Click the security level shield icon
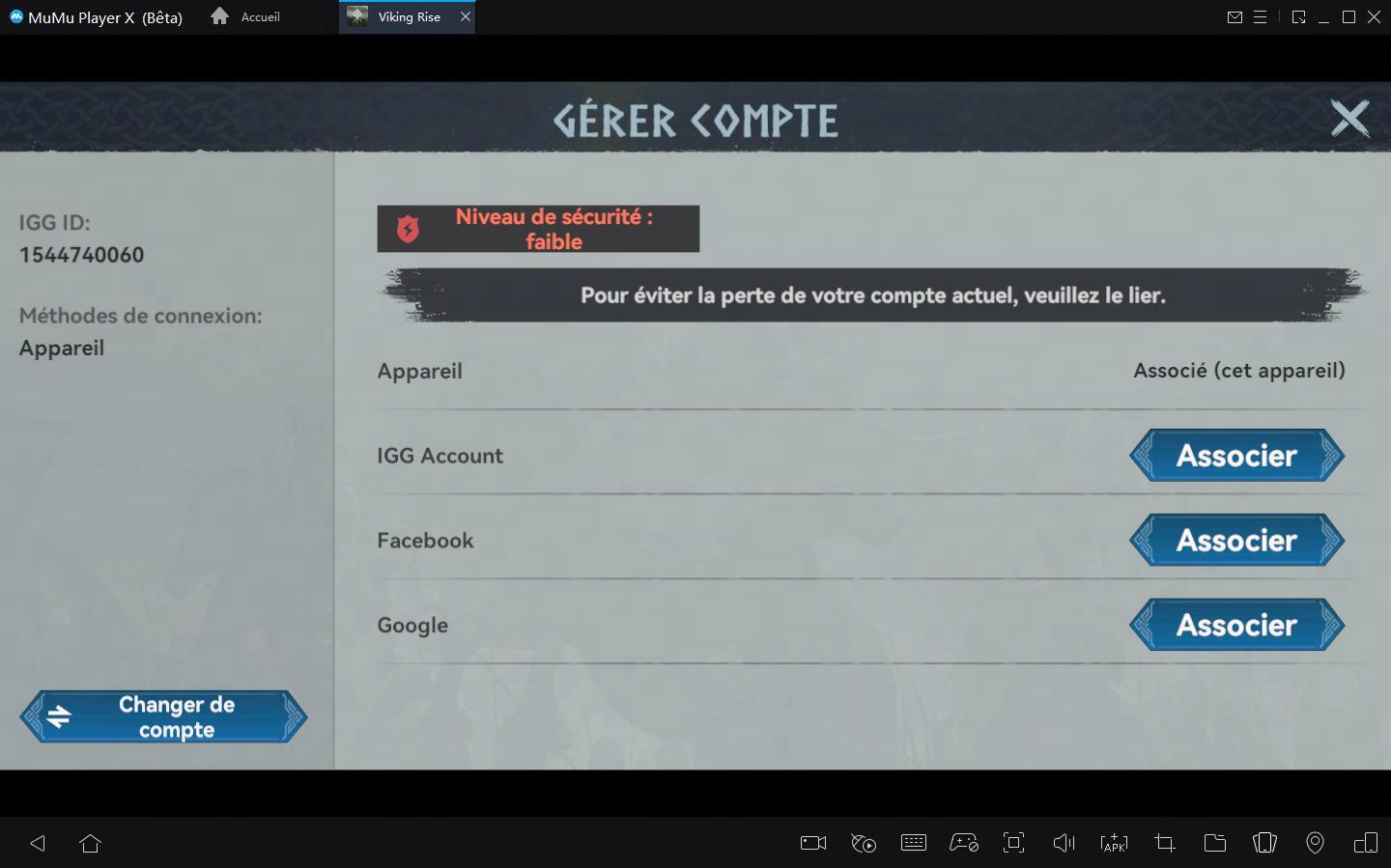 tap(408, 229)
